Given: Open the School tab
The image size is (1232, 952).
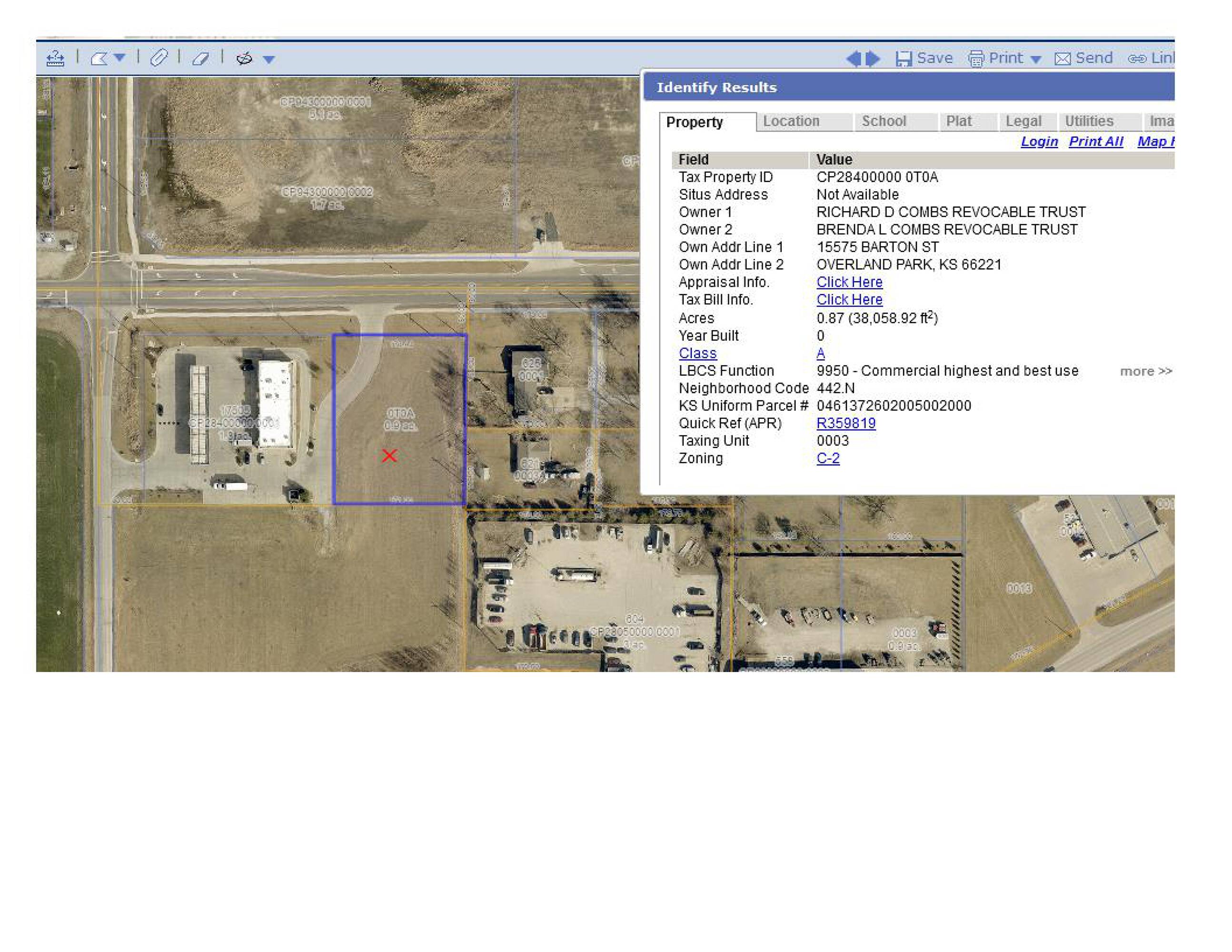Looking at the screenshot, I should [884, 121].
